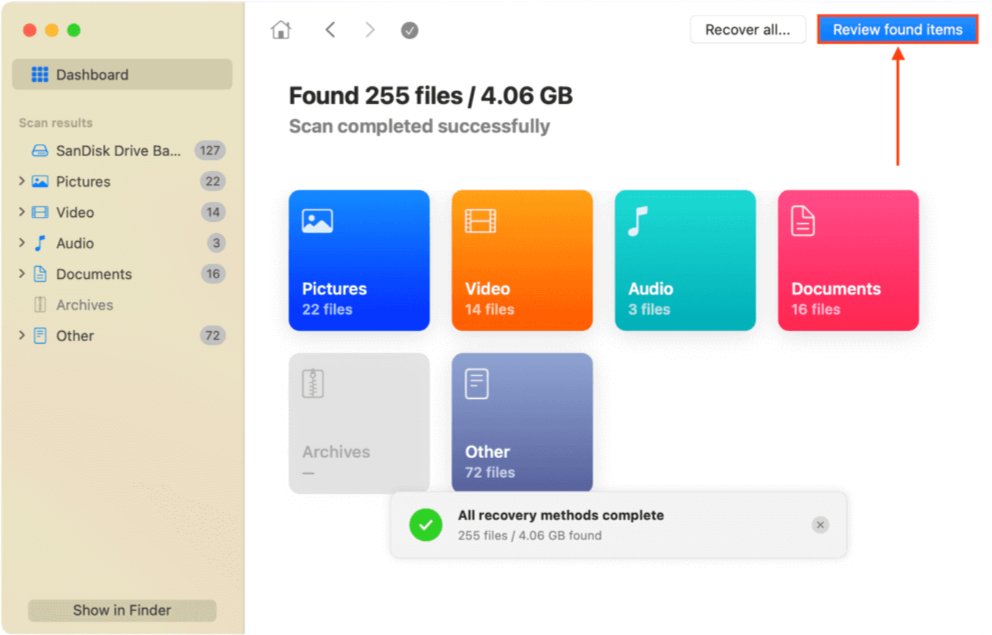Click the forward navigation arrow
This screenshot has width=992, height=635.
pos(370,30)
